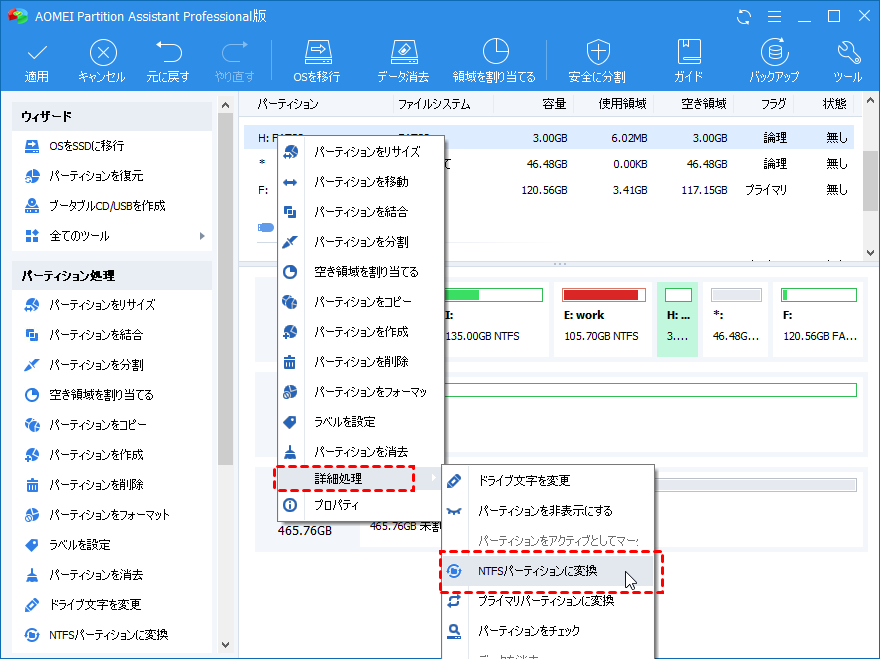This screenshot has height=659, width=880.
Task: Choose パーティションを分割 in context menu
Action: pos(361,242)
